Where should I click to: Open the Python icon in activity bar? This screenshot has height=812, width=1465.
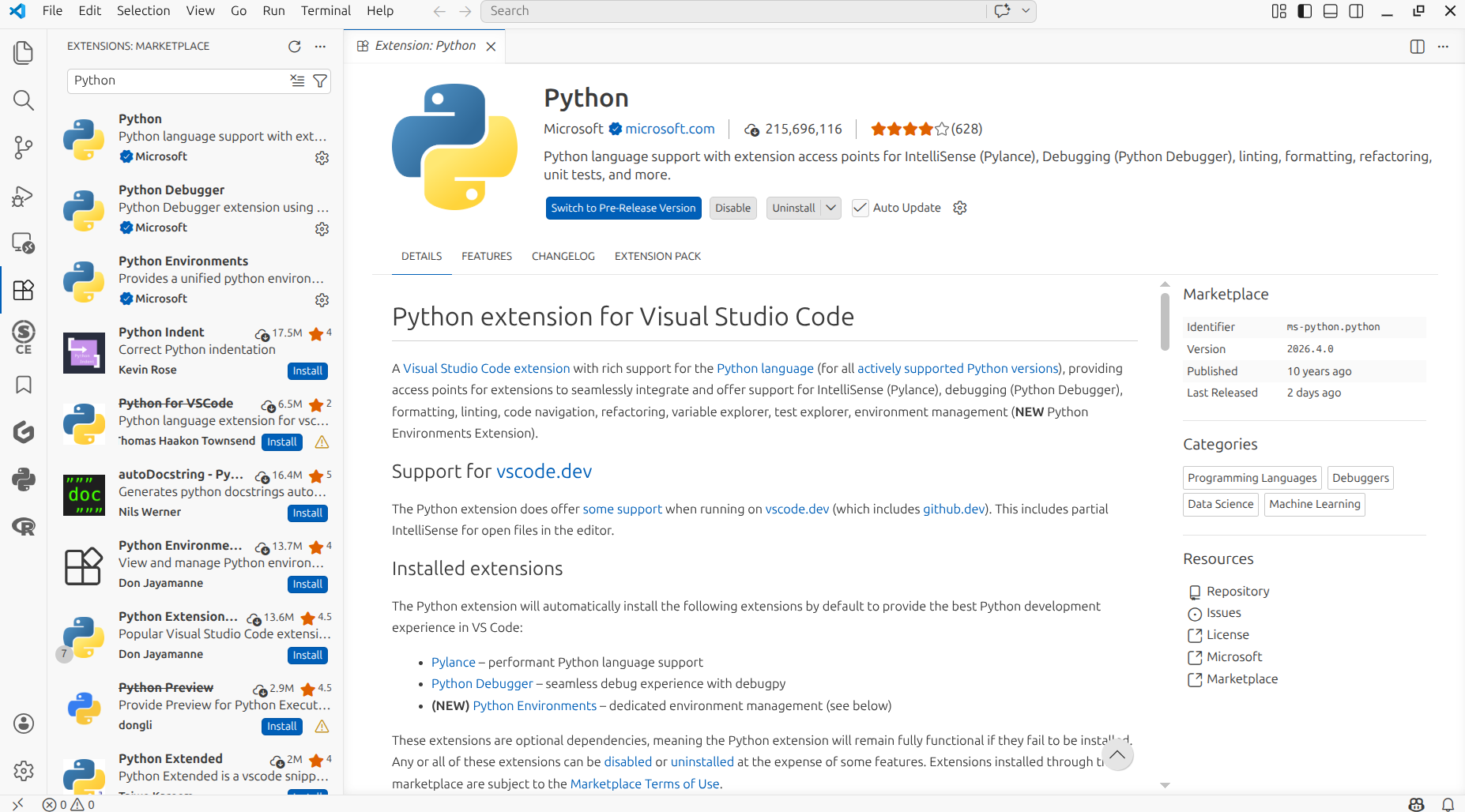tap(24, 479)
